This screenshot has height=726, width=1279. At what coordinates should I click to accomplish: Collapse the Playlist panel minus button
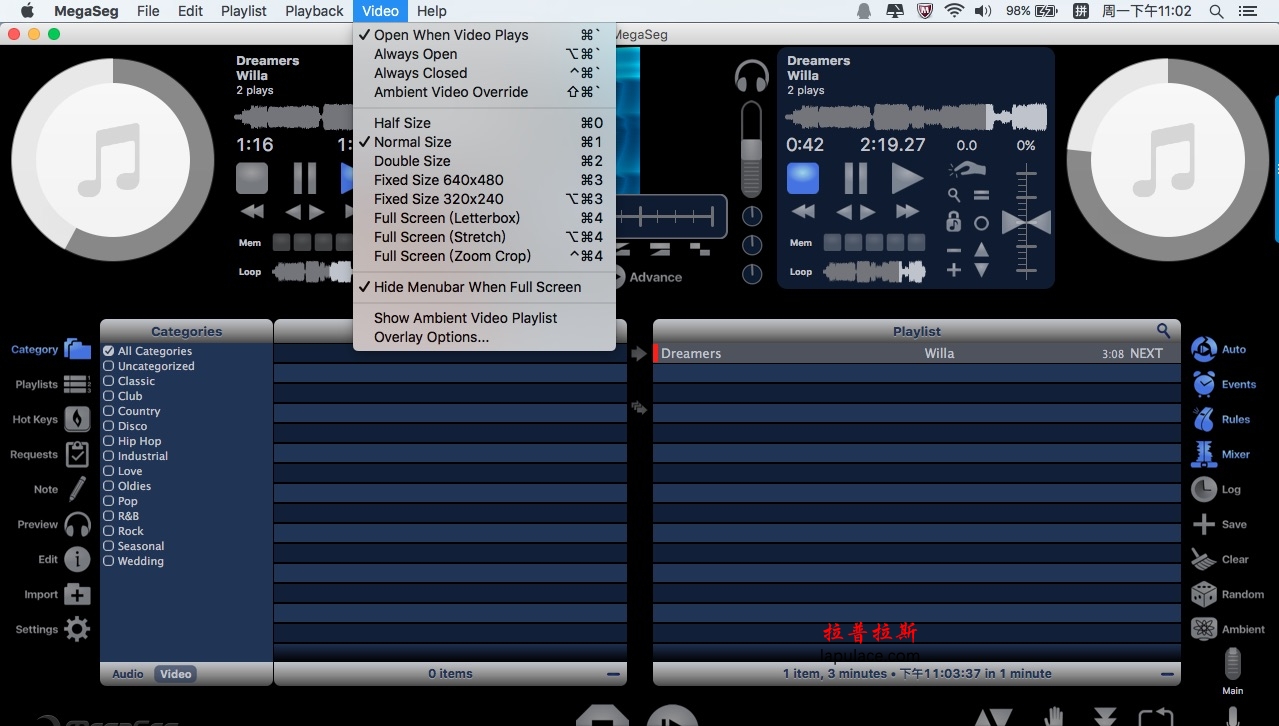click(x=1167, y=674)
